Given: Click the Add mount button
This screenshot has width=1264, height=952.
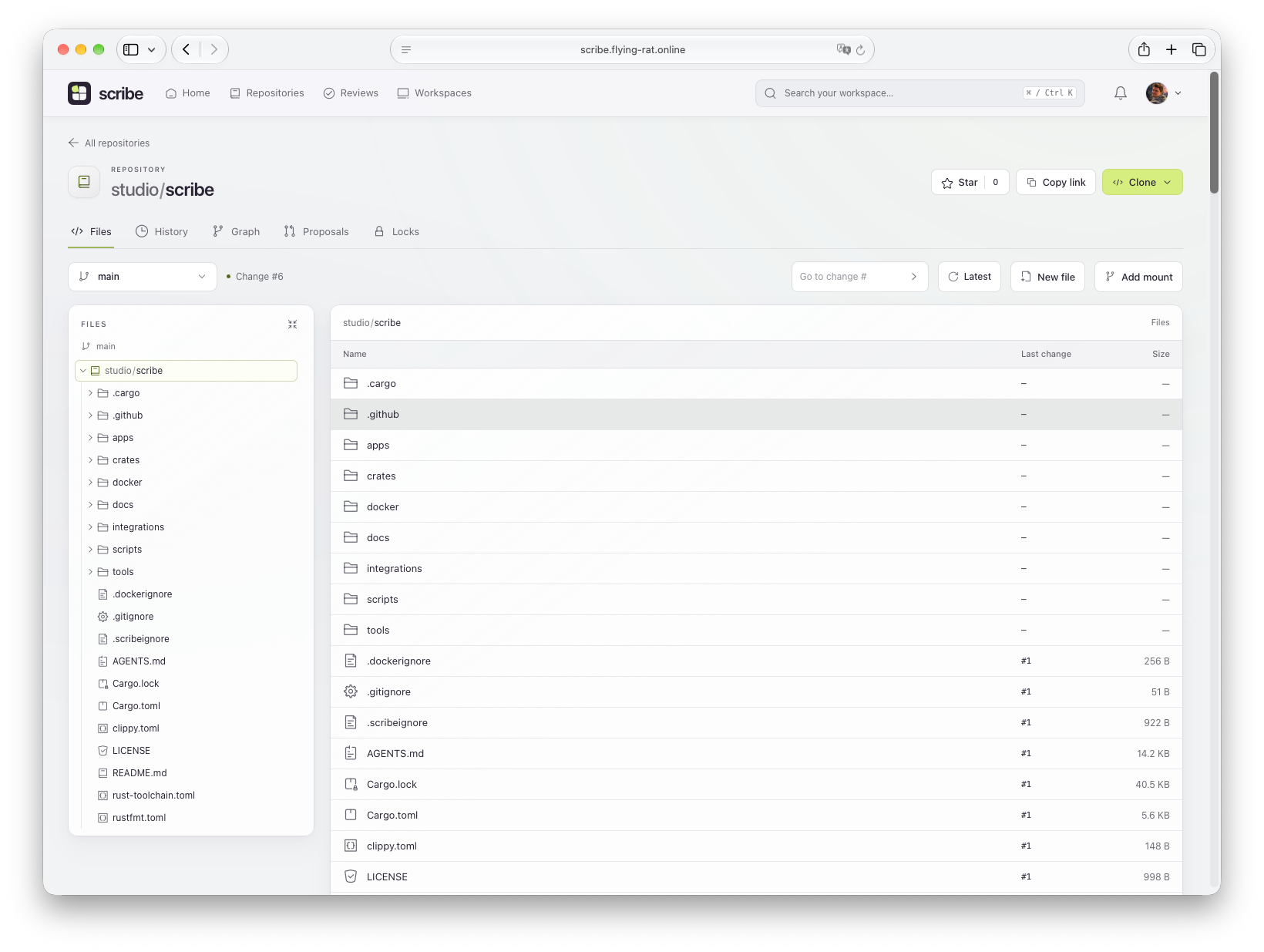Looking at the screenshot, I should pyautogui.click(x=1138, y=277).
